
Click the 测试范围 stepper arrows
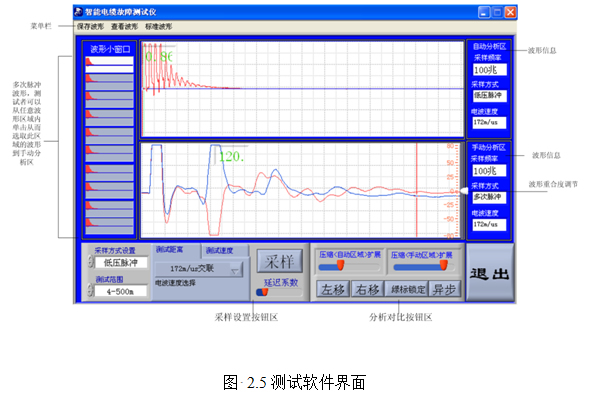90,291
